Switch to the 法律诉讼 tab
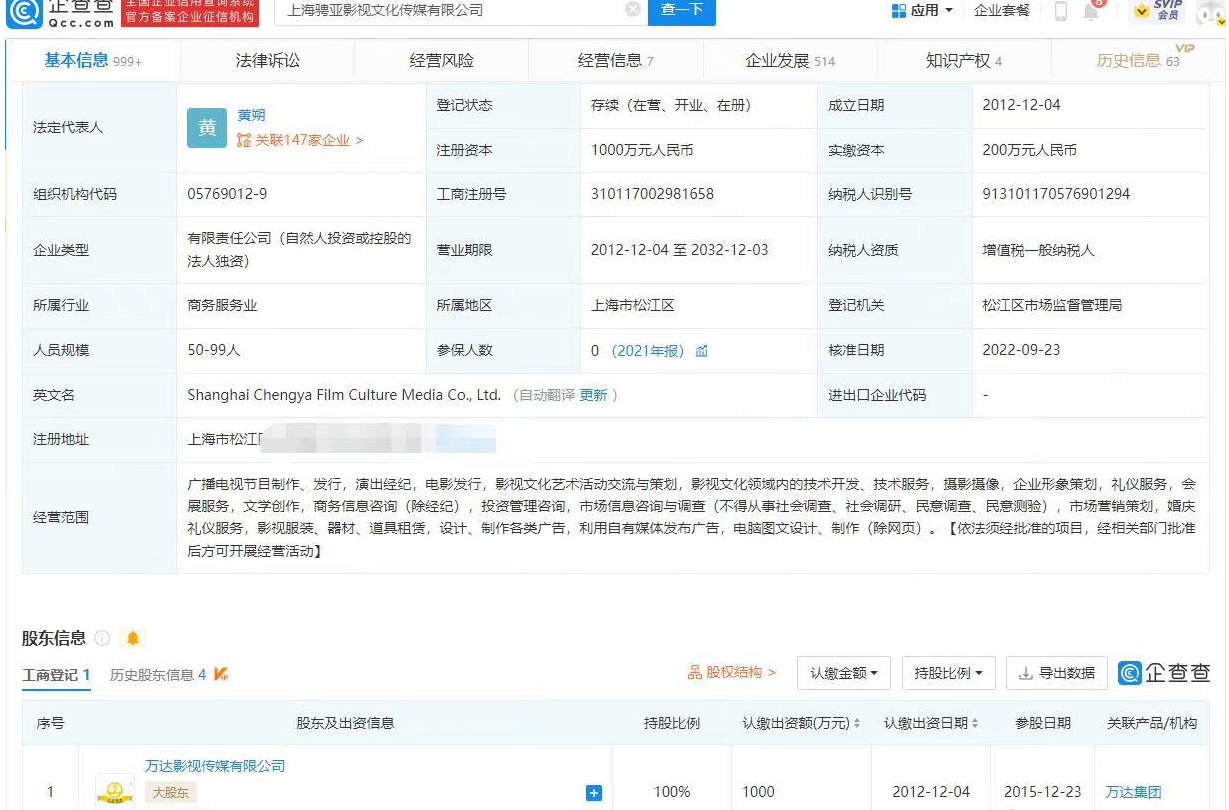Image resolution: width=1229 pixels, height=810 pixels. pos(266,60)
